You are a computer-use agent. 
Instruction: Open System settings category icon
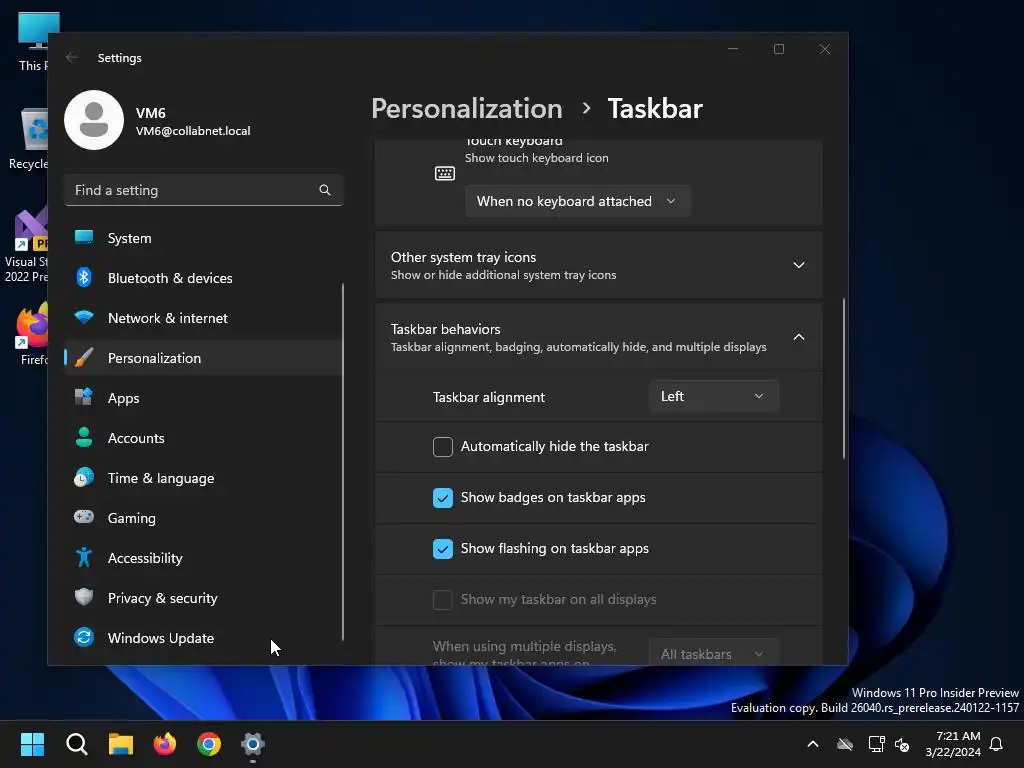coord(84,238)
